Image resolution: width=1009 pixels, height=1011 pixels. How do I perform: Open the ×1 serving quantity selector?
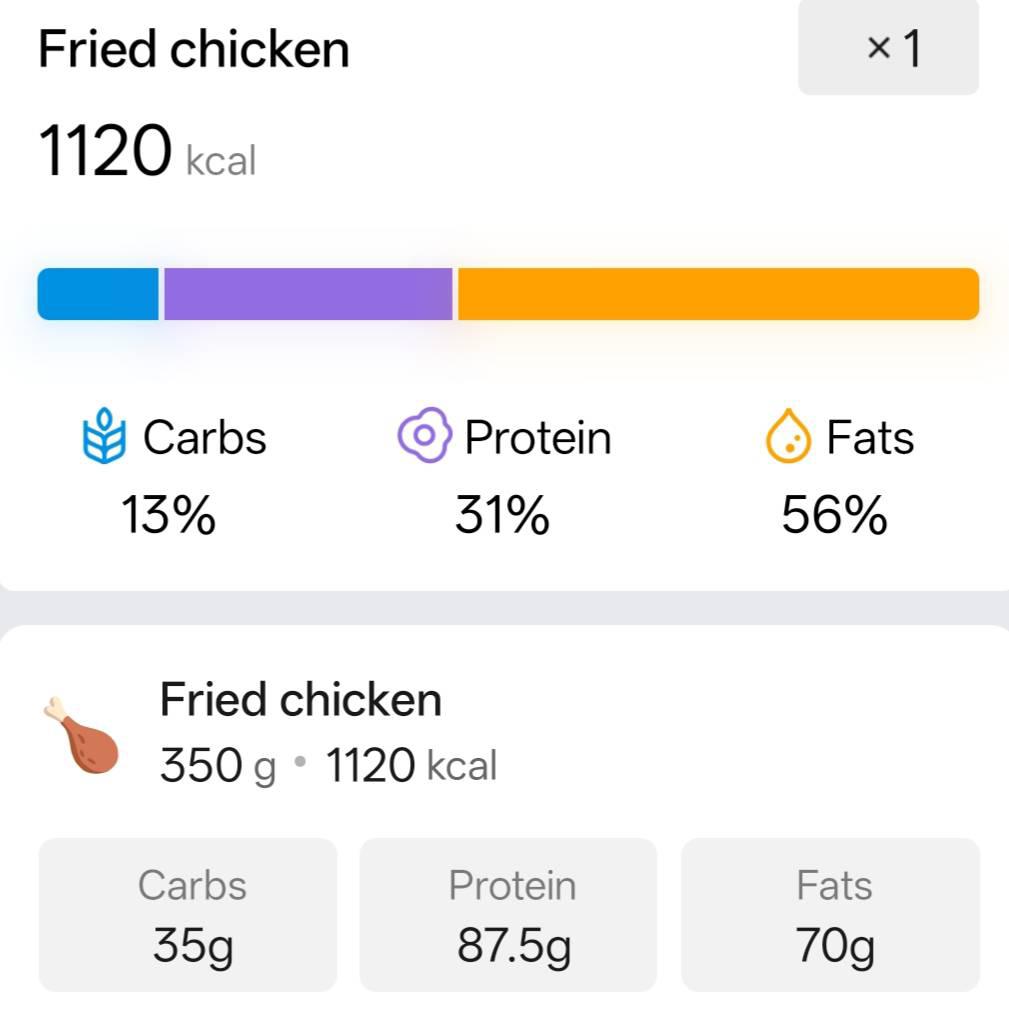point(888,47)
